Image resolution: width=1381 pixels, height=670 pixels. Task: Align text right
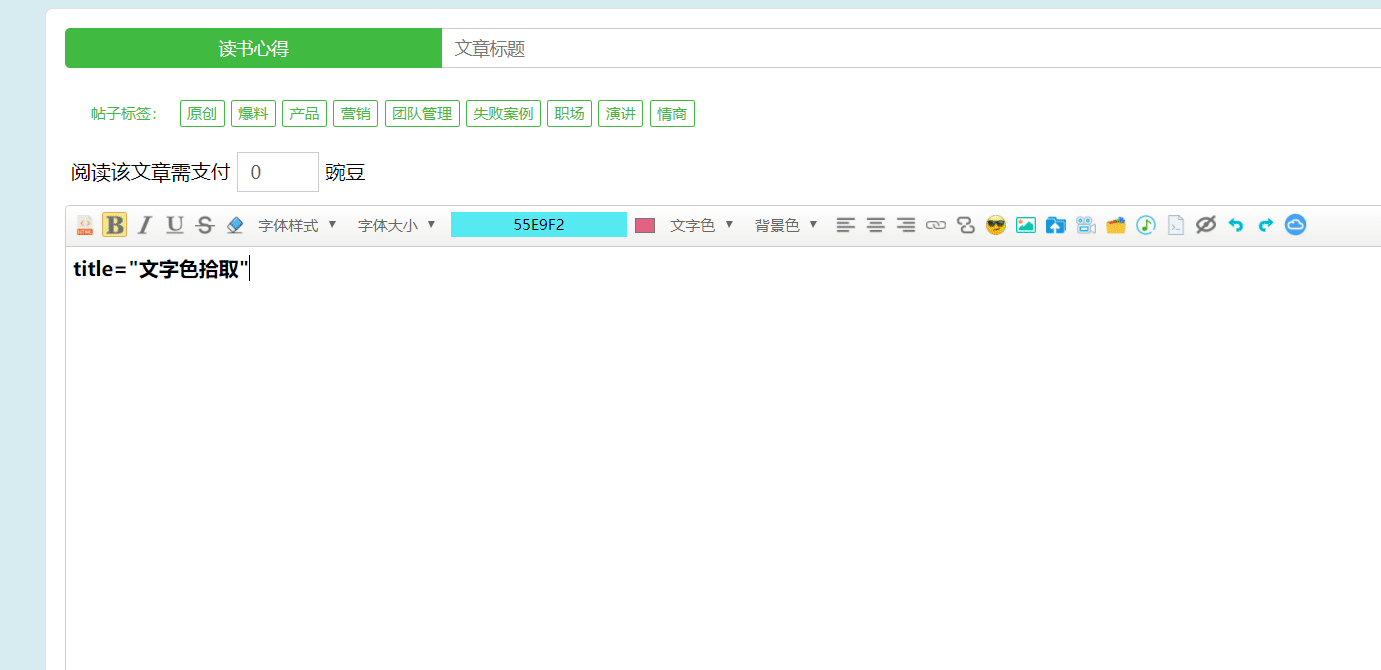tap(906, 225)
